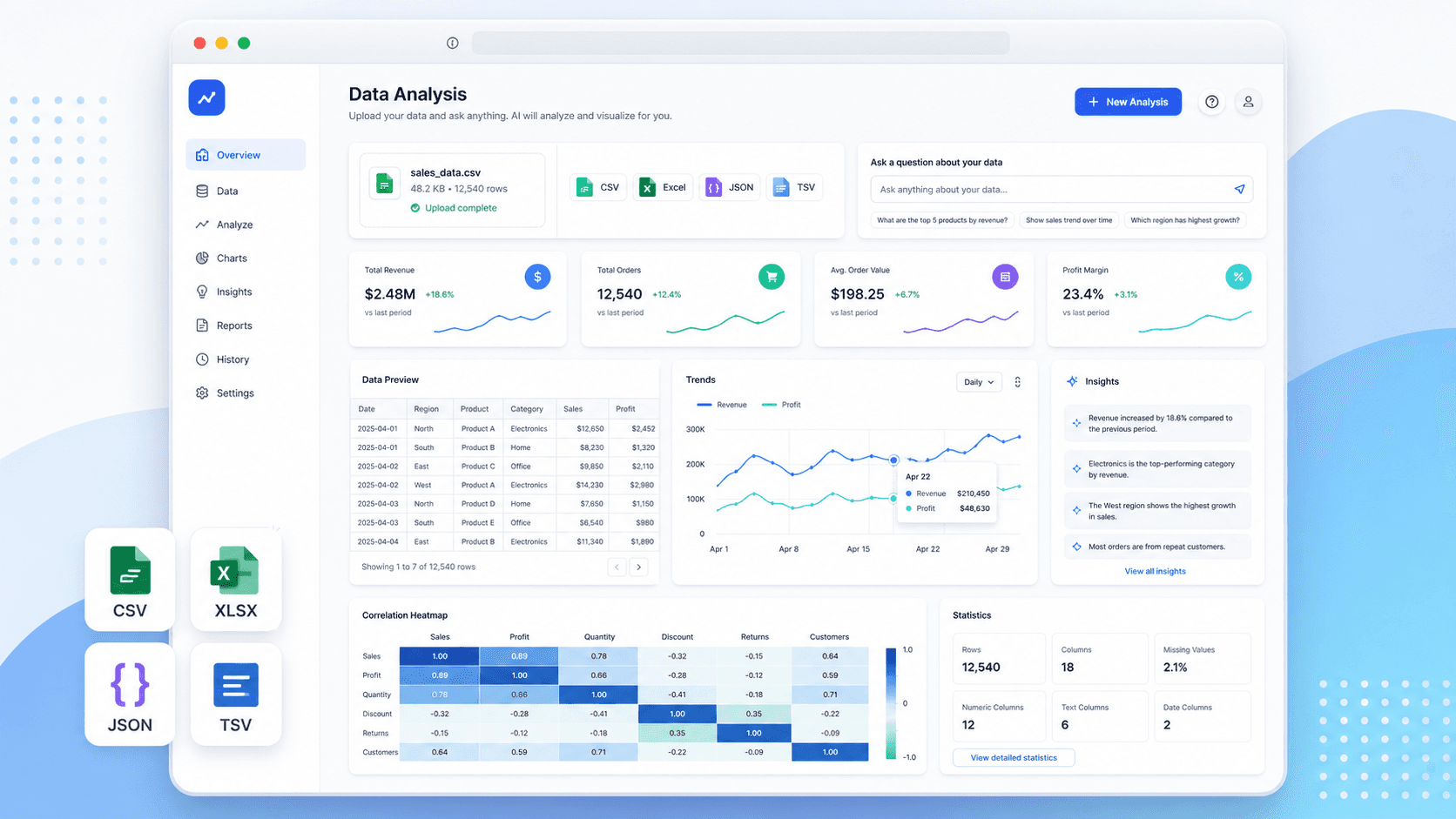Click 'Show sales trend over time' suggestion
This screenshot has width=1456, height=819.
[1068, 220]
